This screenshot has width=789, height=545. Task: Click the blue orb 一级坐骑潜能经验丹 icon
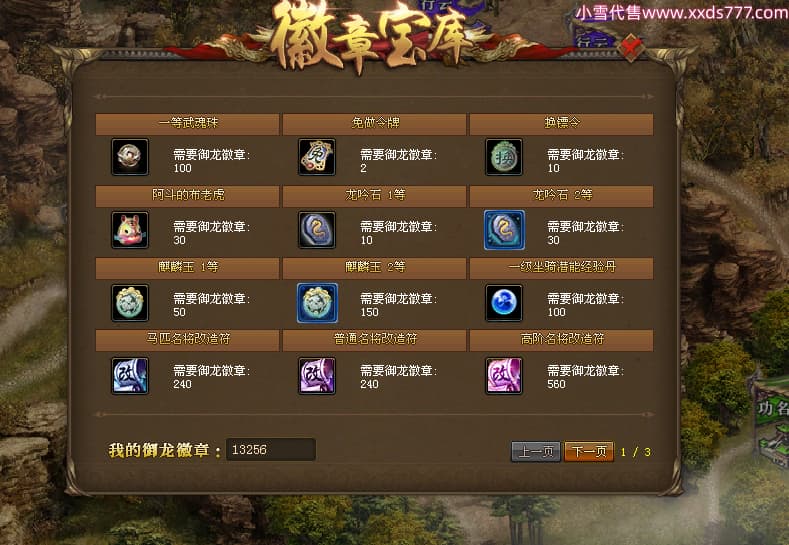pyautogui.click(x=504, y=302)
